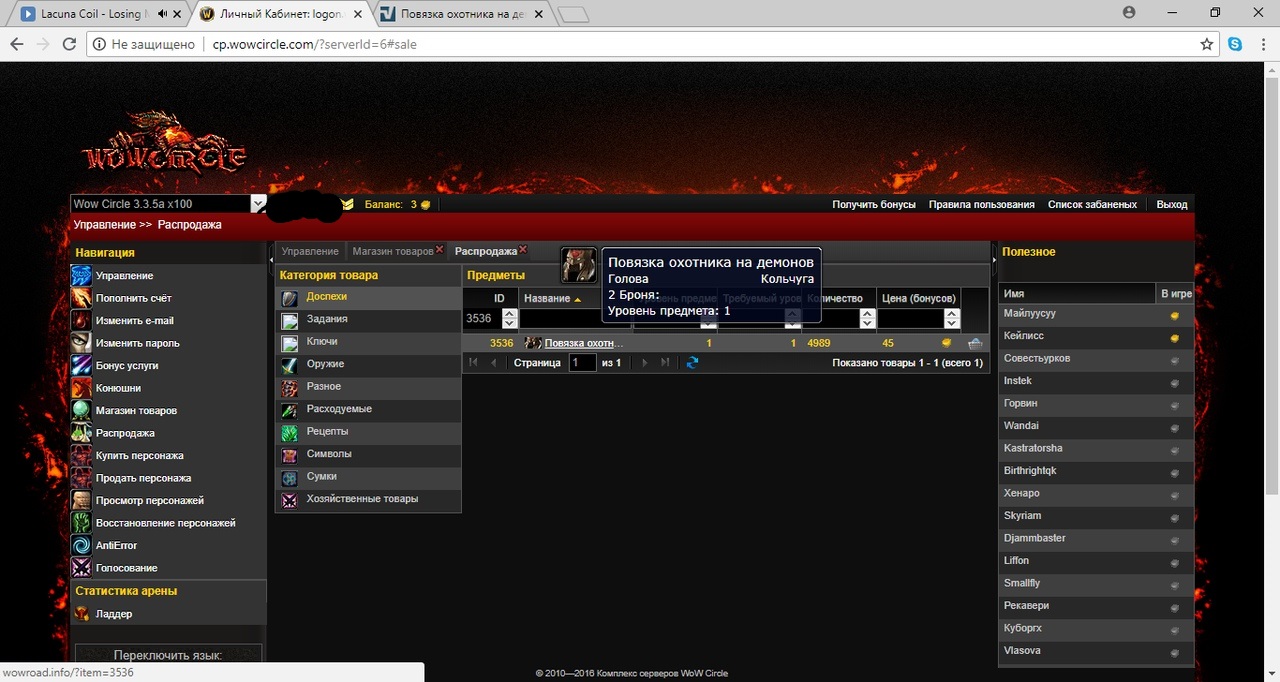Open AntiError from the navigation sidebar
The image size is (1280, 682).
point(116,545)
